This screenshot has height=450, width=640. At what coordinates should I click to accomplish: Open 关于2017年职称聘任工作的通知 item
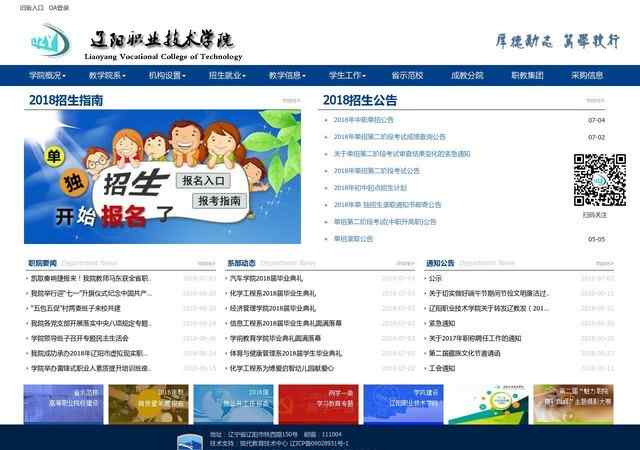pyautogui.click(x=475, y=339)
